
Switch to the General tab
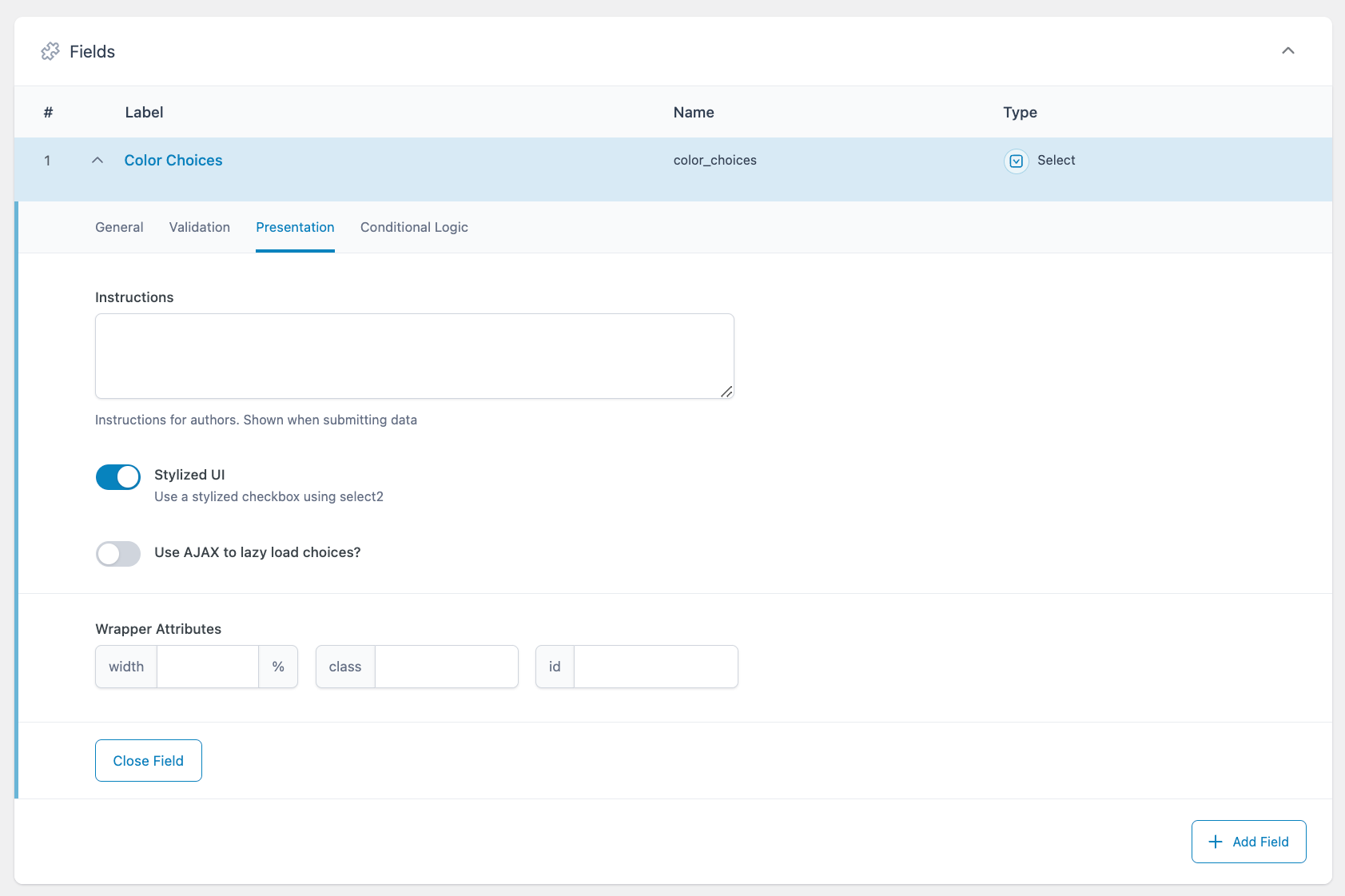tap(118, 227)
